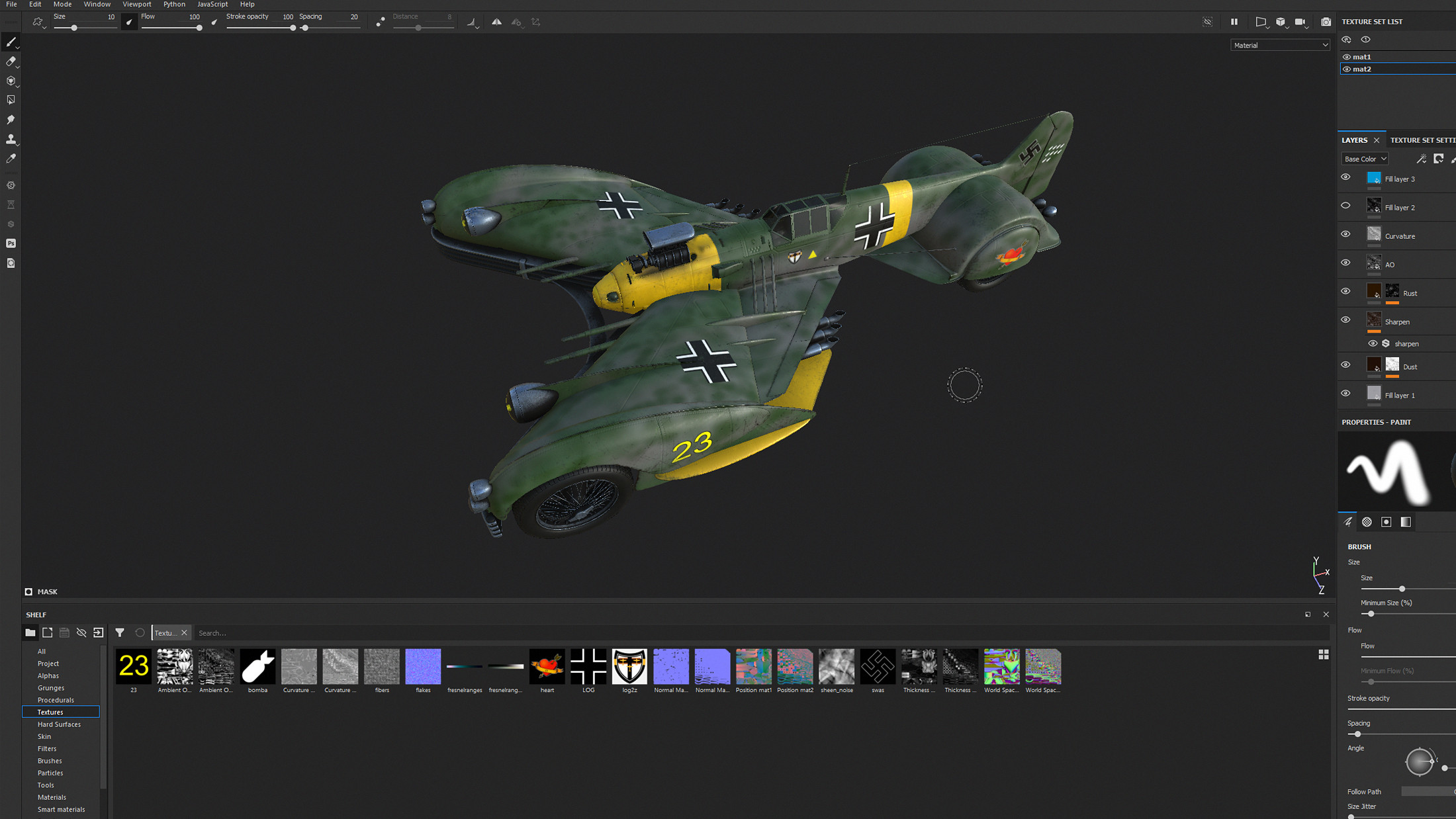Screen dimensions: 1456x819
Task: Select the Alphas shelf category
Action: click(48, 675)
